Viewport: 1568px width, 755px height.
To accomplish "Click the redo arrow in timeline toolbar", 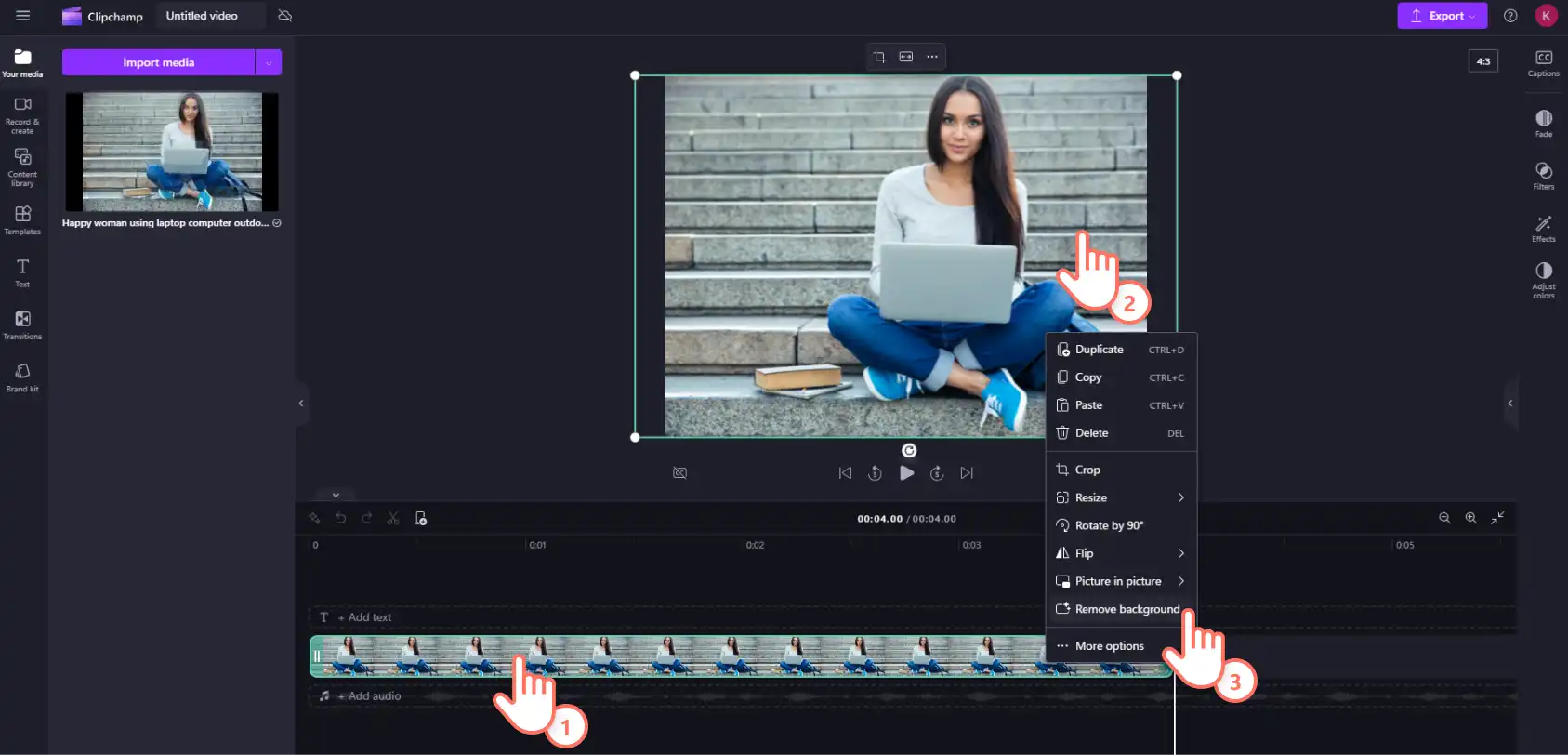I will click(x=366, y=519).
